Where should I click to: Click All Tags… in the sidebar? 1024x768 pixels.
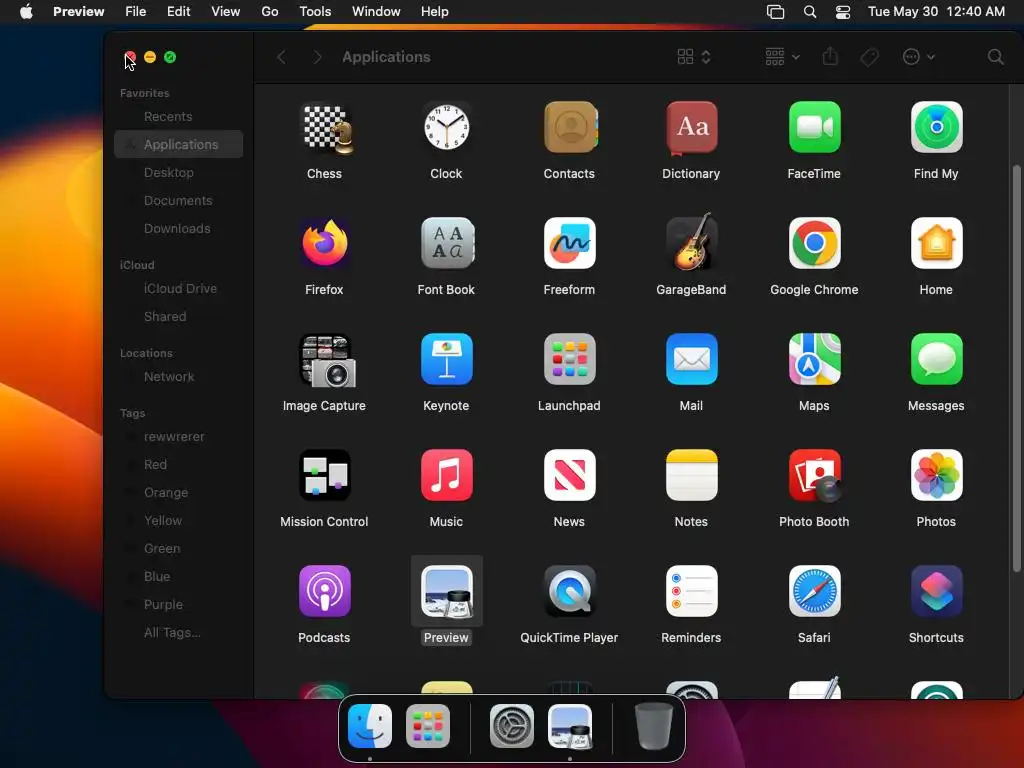[x=178, y=632]
